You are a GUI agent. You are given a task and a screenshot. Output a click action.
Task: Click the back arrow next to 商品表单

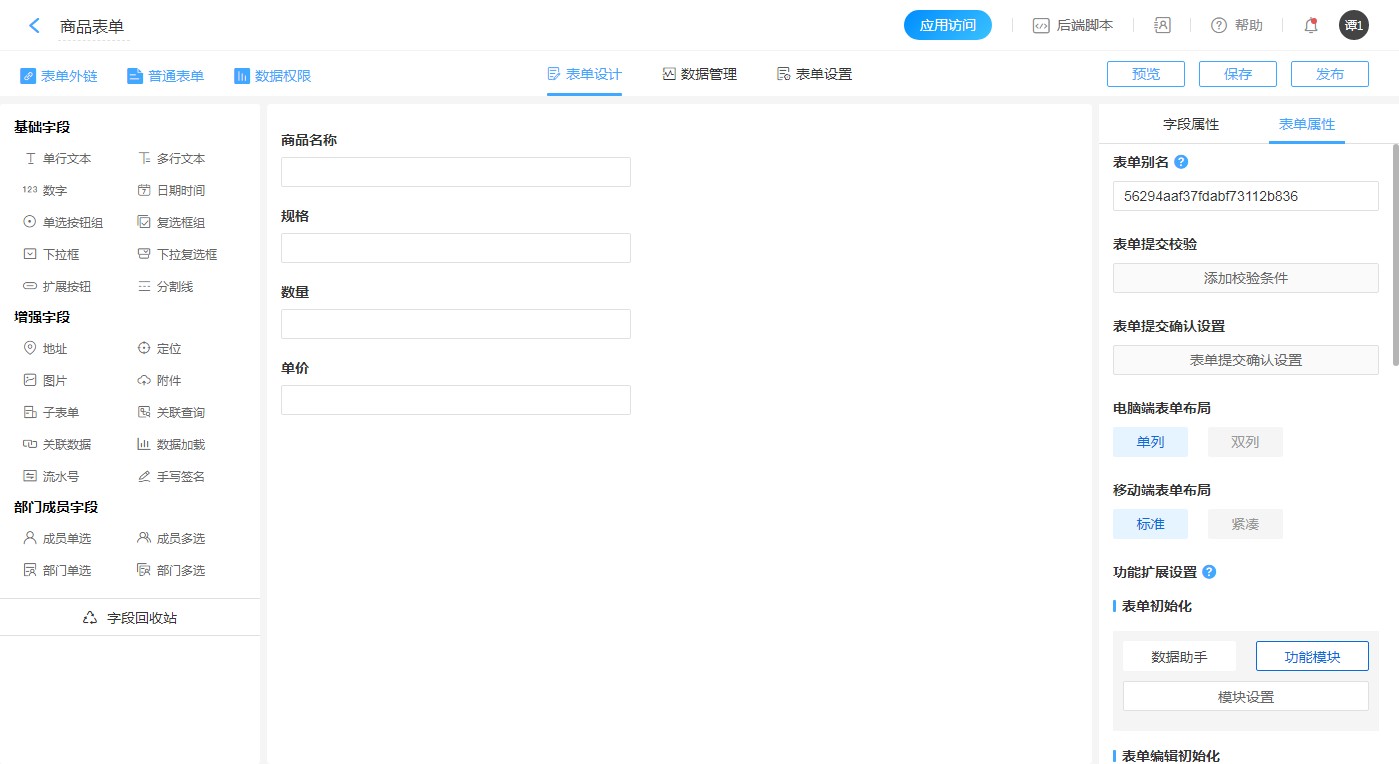coord(34,26)
